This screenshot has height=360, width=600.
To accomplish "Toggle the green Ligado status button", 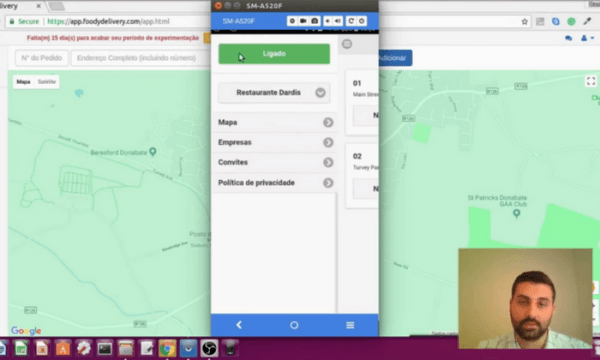I will click(x=274, y=54).
